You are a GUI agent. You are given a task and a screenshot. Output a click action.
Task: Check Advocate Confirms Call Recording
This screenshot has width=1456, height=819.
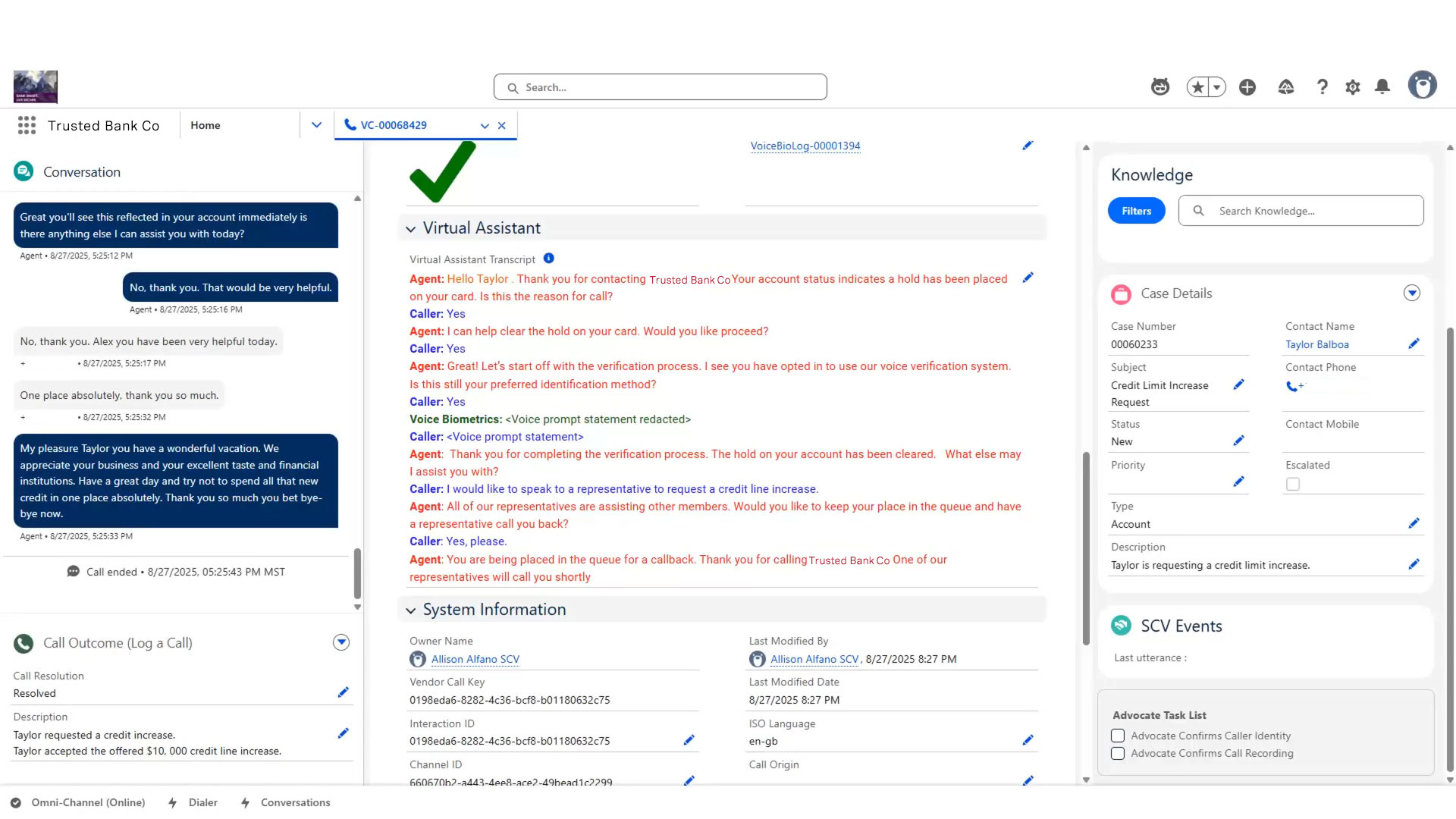1117,753
